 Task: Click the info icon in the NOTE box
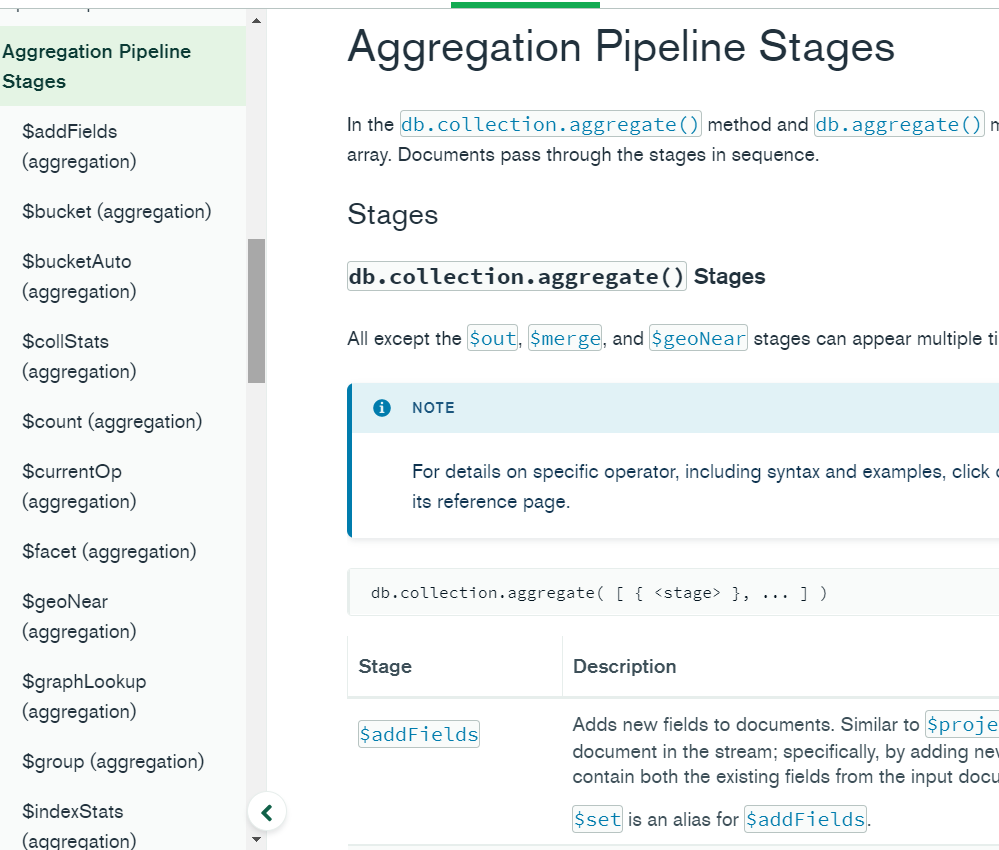point(381,408)
